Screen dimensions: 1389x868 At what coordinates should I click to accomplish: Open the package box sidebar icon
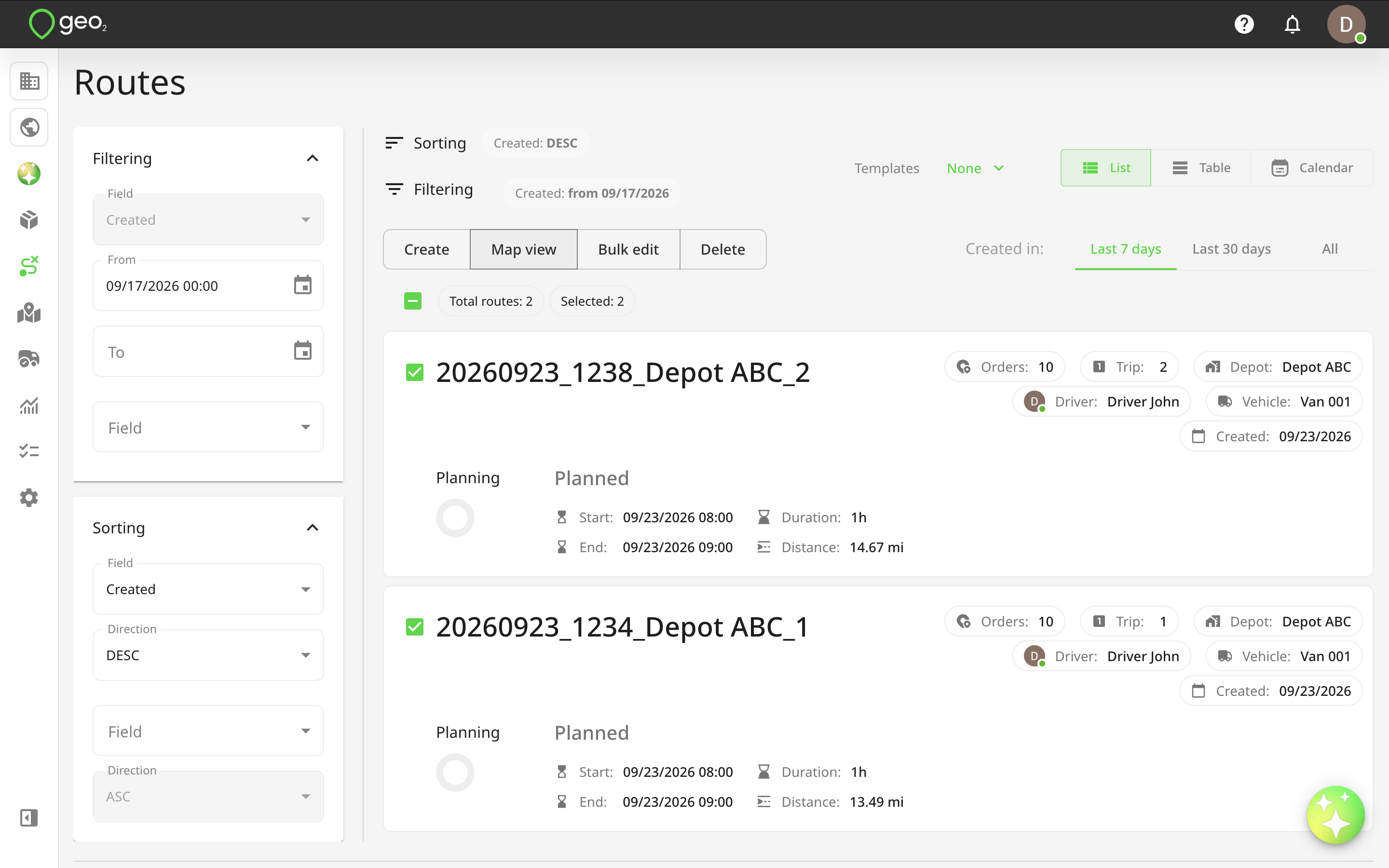click(x=29, y=220)
